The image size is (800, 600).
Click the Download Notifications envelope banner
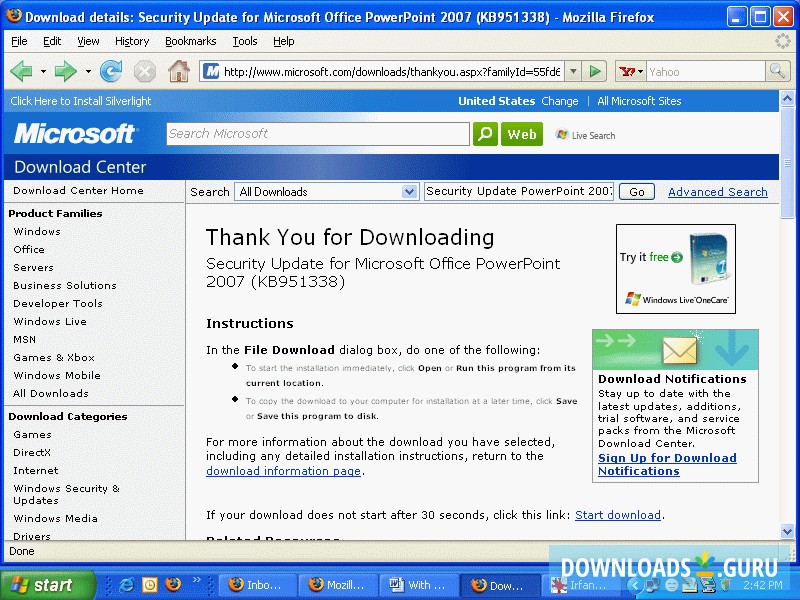675,349
